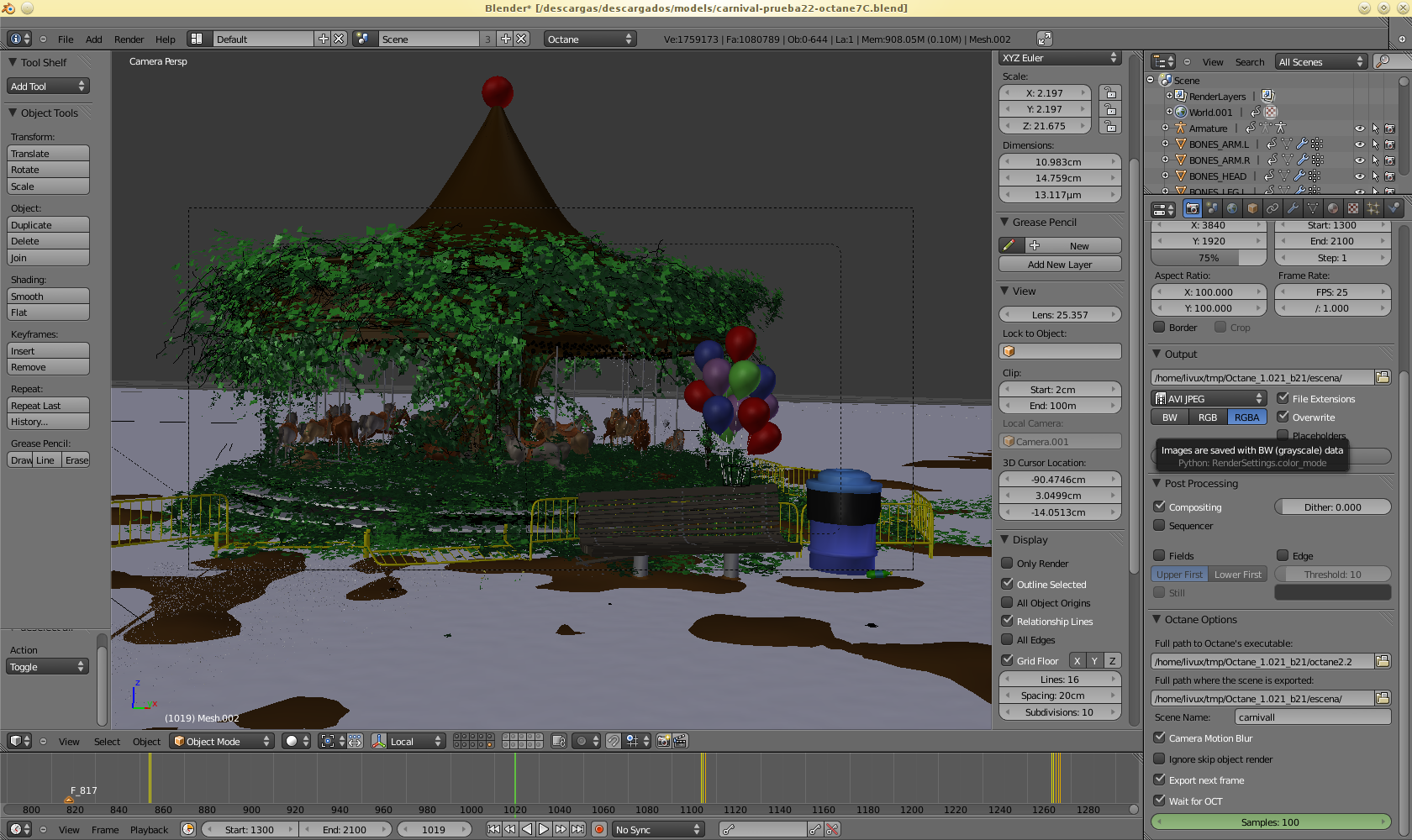Image resolution: width=1412 pixels, height=840 pixels.
Task: Browse Octane executable path folder icon
Action: [1383, 661]
